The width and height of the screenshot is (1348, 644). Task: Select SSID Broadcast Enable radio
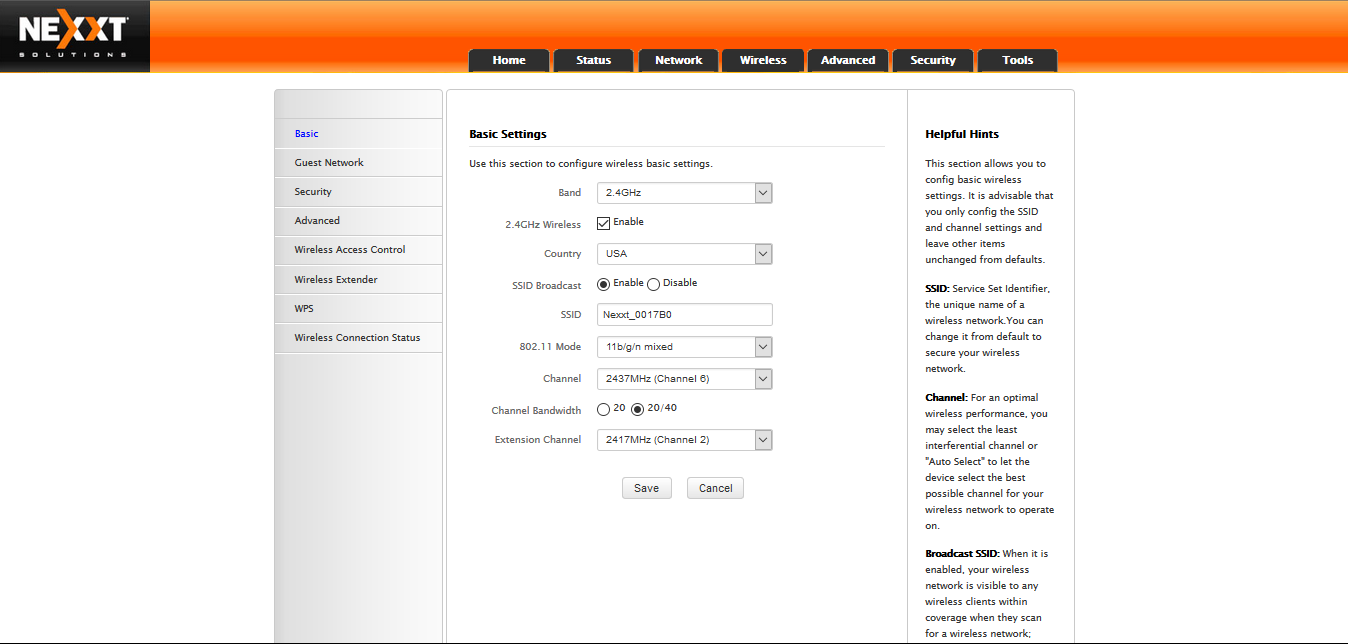coord(603,284)
